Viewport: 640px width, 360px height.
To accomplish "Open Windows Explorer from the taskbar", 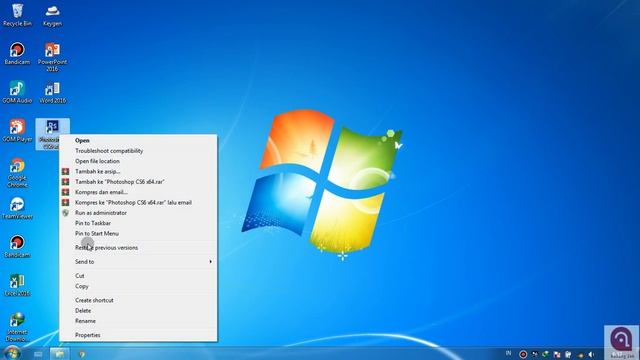I will 60,354.
